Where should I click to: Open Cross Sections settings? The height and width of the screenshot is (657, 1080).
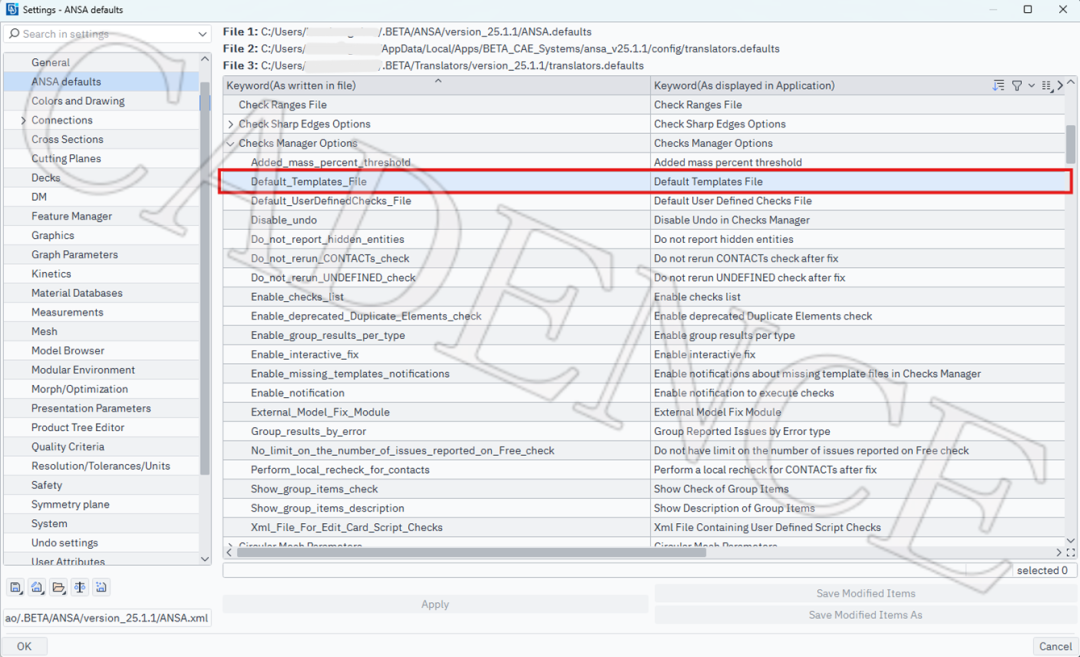101,139
